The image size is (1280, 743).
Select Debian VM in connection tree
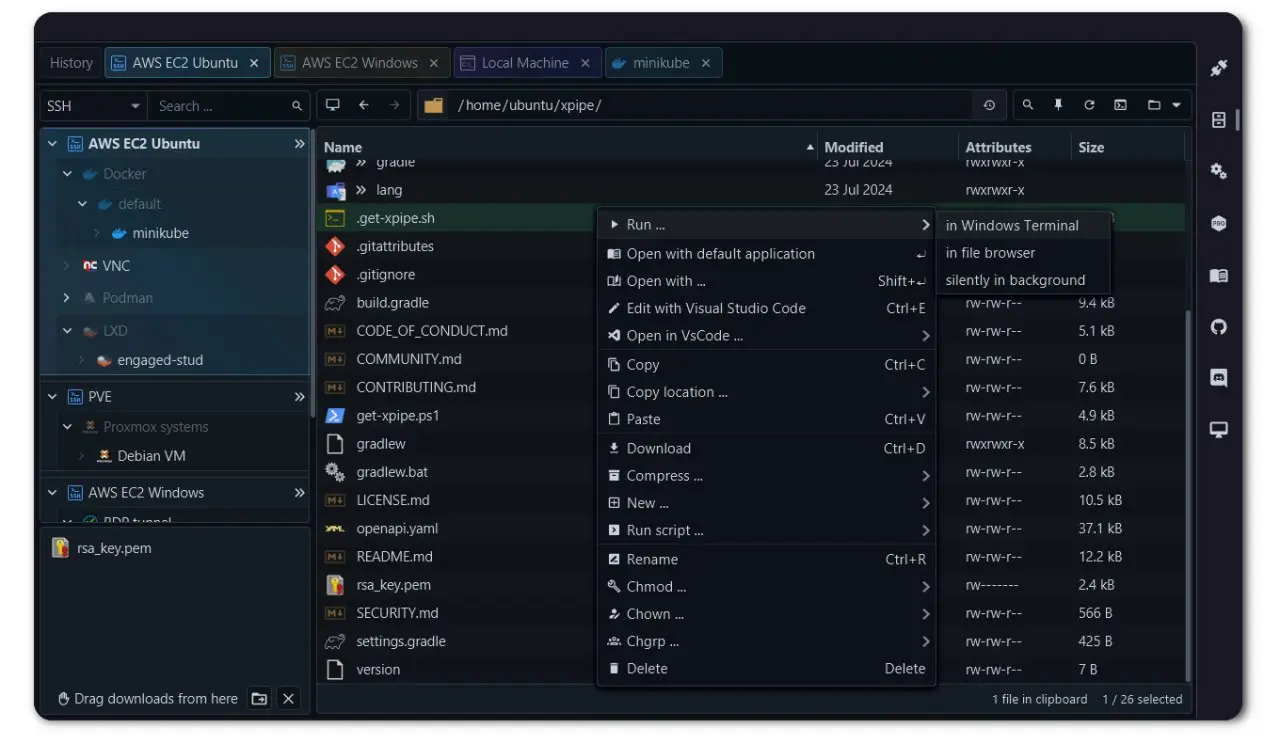(151, 456)
